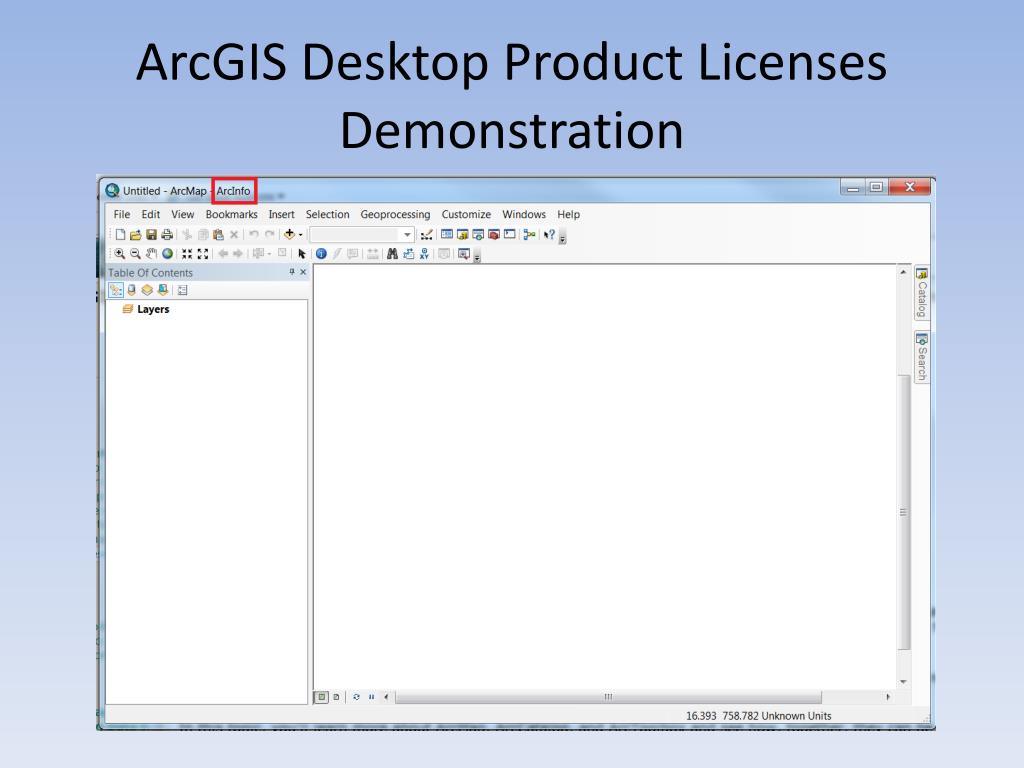This screenshot has width=1024, height=768.
Task: Click the Fixed Zoom Out icon
Action: pyautogui.click(x=203, y=253)
